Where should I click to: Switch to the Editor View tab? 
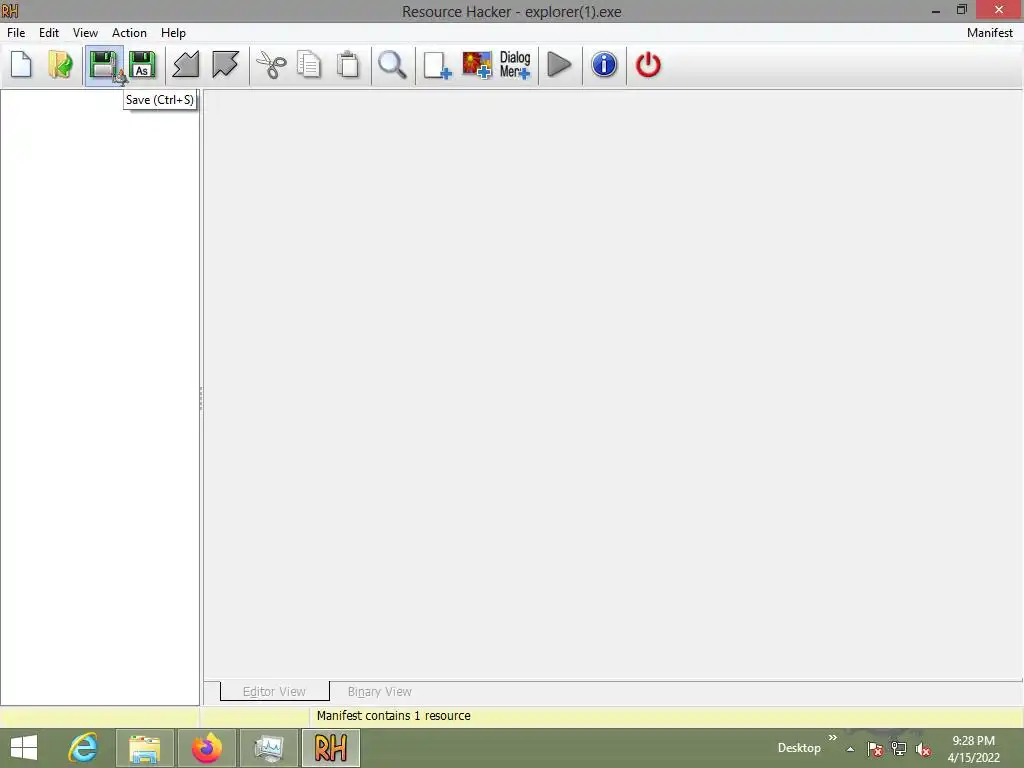pyautogui.click(x=274, y=691)
